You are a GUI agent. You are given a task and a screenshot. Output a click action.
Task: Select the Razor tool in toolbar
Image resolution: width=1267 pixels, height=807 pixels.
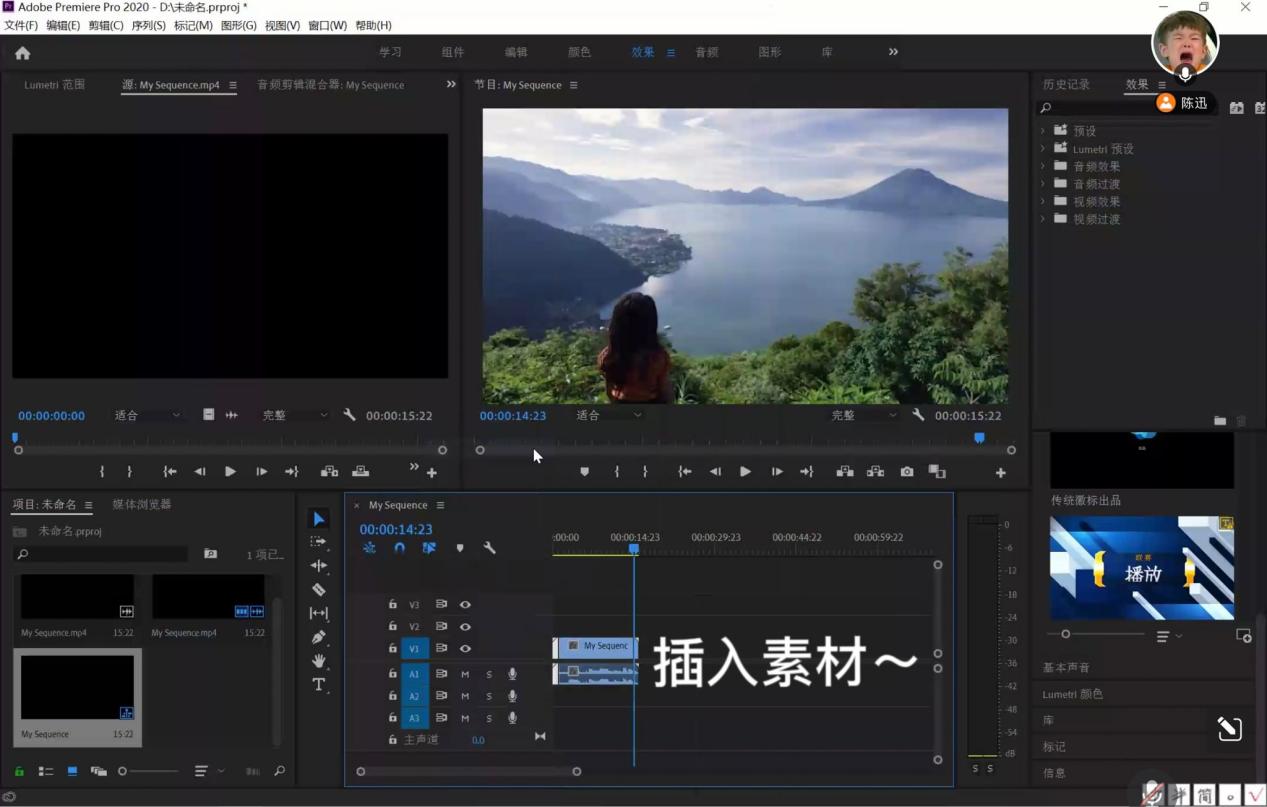point(319,589)
